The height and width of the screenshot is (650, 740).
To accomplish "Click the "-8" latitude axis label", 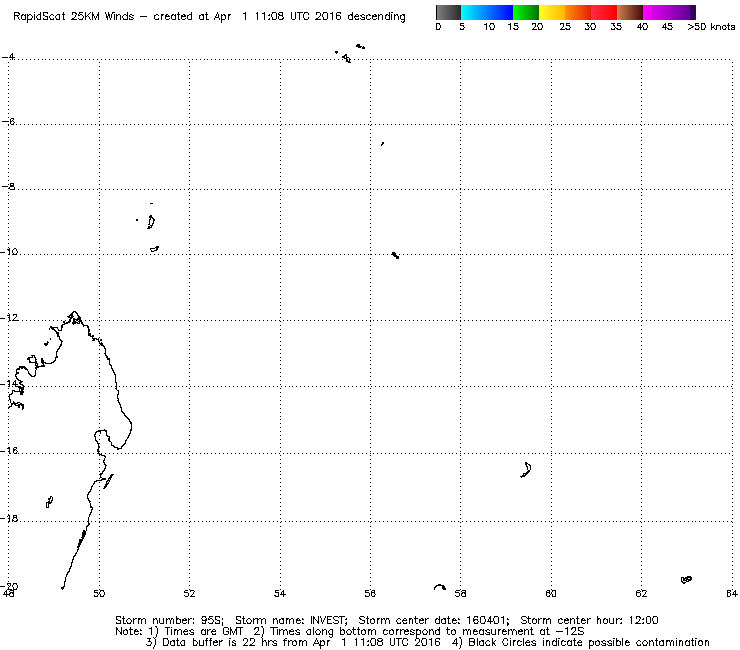I will (9, 186).
